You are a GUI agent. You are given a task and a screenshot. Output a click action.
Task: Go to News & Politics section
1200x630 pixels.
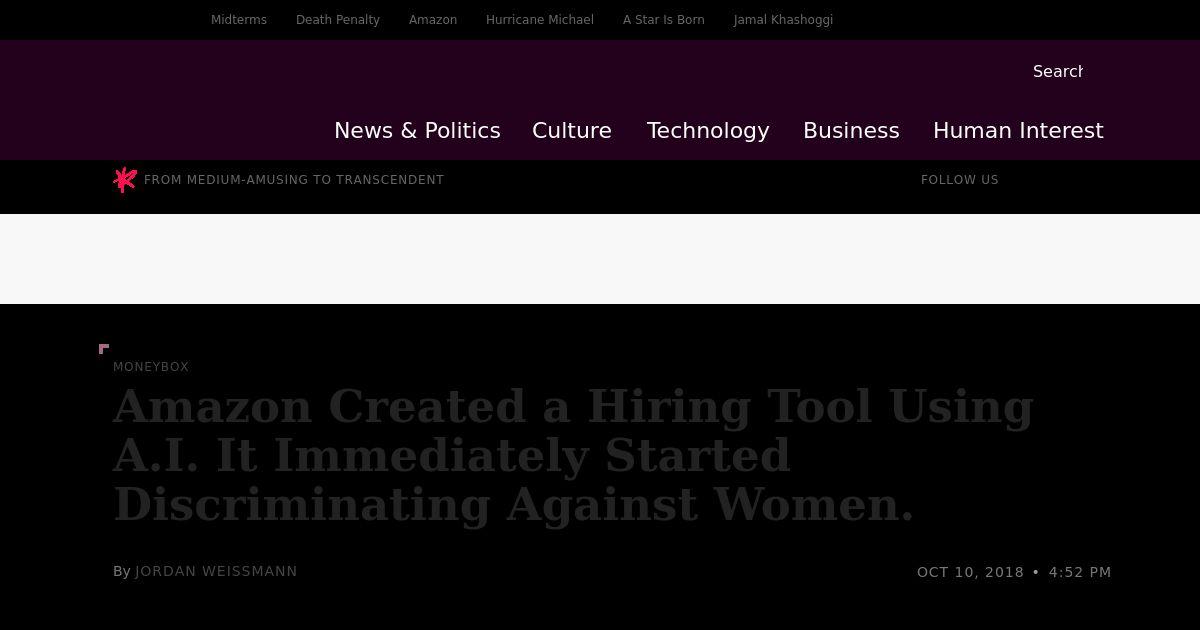coord(417,131)
